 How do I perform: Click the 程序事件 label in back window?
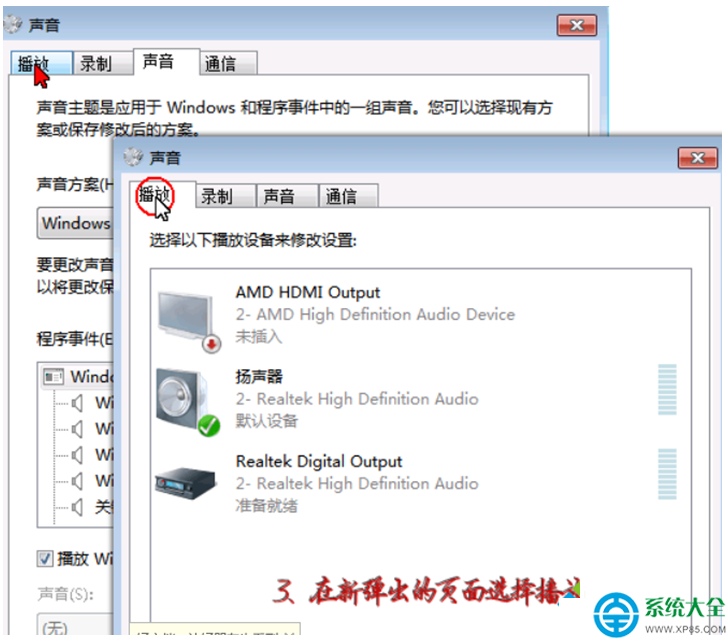point(75,339)
